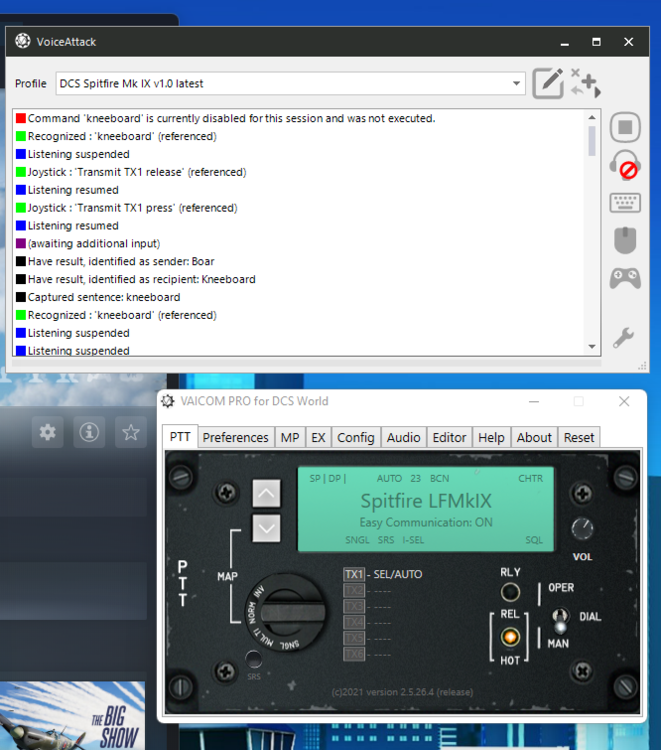Select the TX2 channel box
The width and height of the screenshot is (661, 750).
click(x=354, y=591)
